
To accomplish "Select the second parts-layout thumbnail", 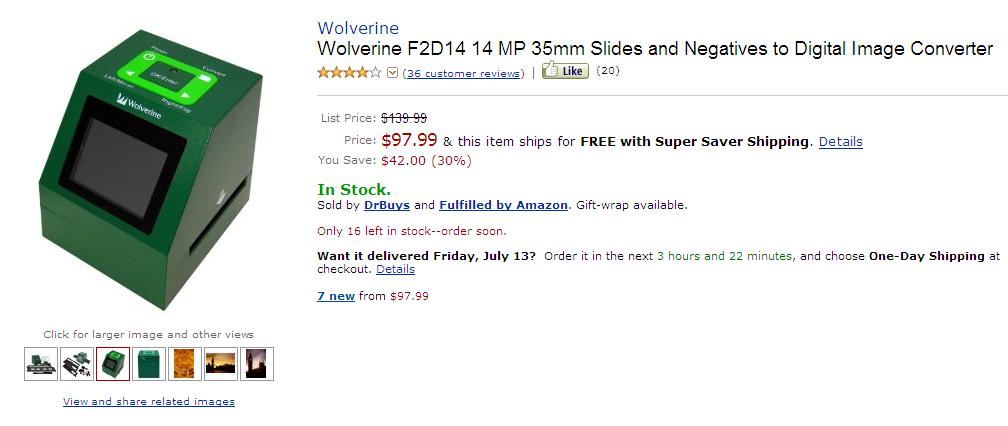I will tap(77, 364).
